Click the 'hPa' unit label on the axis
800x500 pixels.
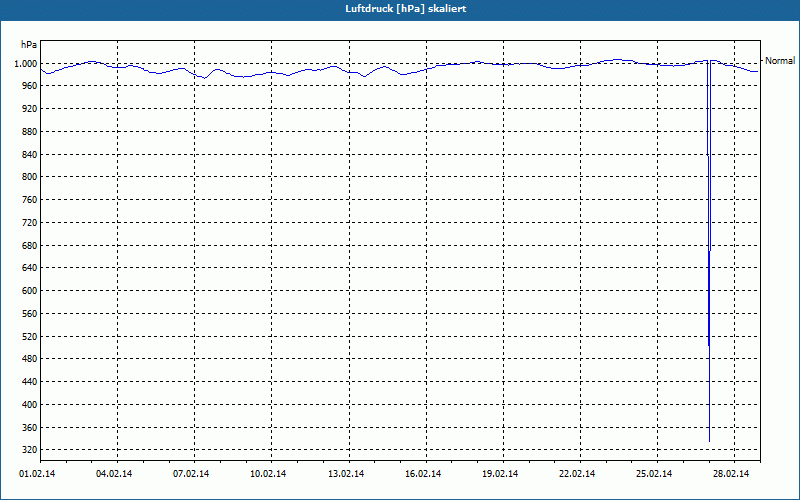[x=29, y=45]
